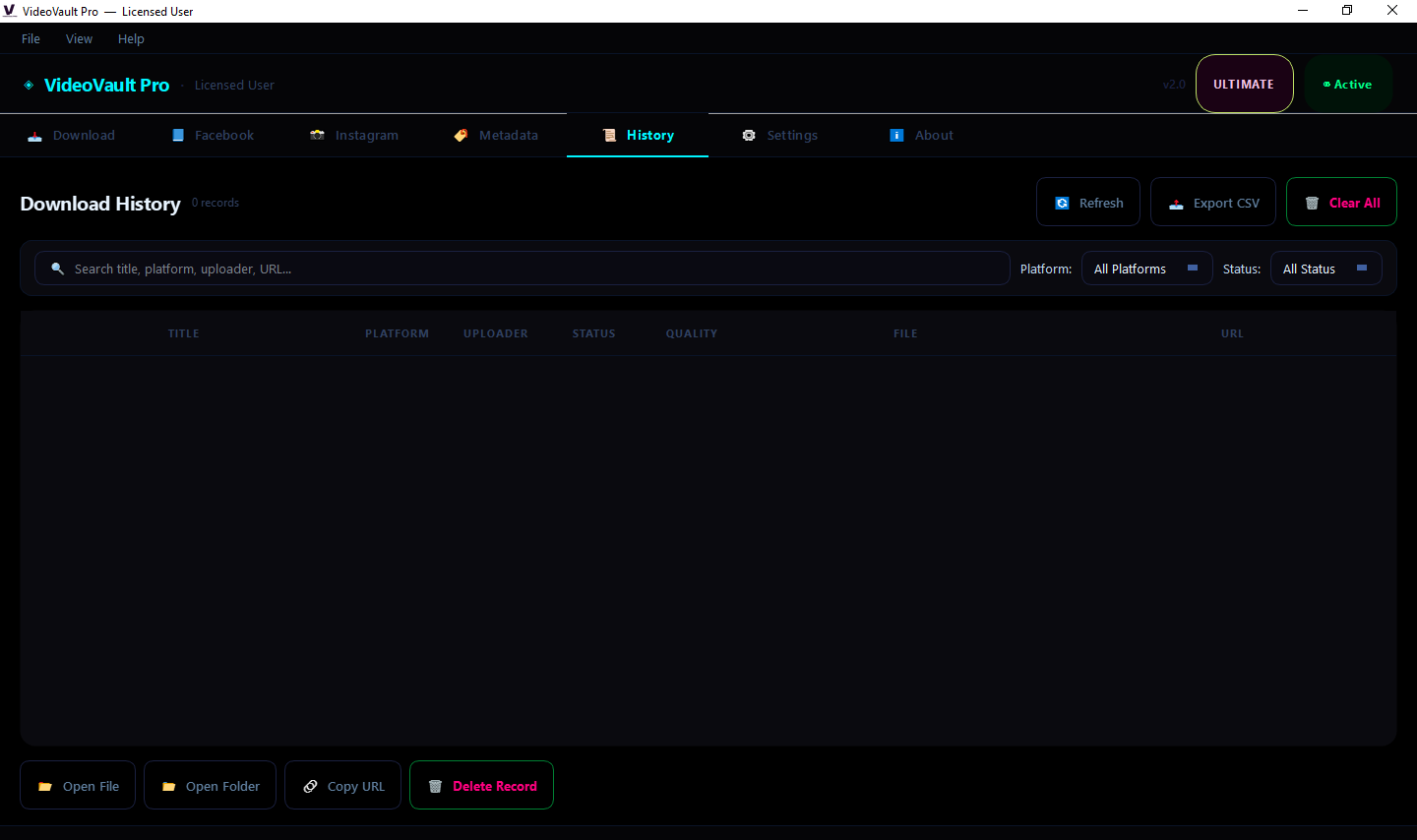The height and width of the screenshot is (840, 1417).
Task: Click the info icon on the About tab
Action: click(x=896, y=136)
